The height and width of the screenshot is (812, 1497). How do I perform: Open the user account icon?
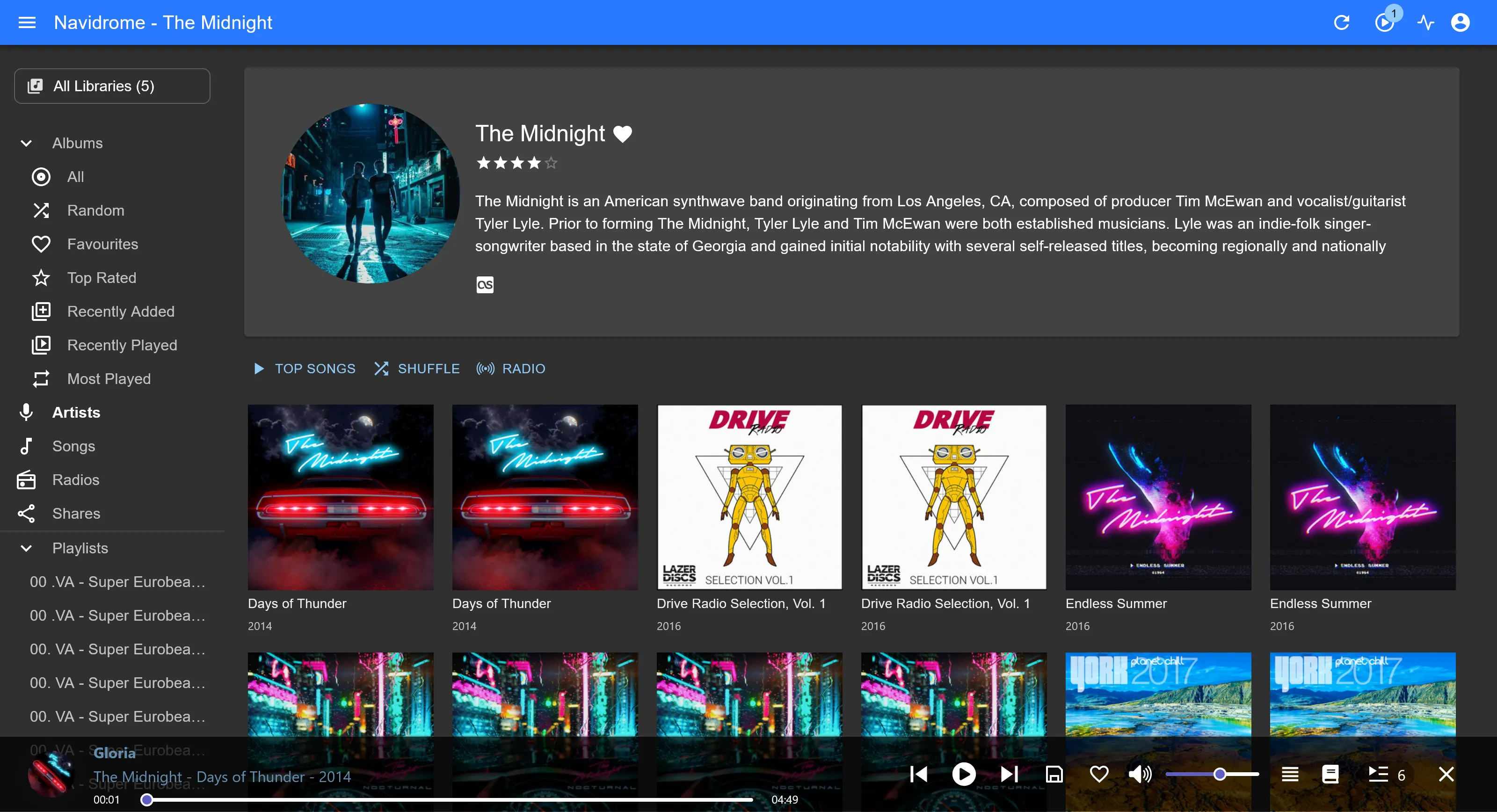[x=1460, y=22]
